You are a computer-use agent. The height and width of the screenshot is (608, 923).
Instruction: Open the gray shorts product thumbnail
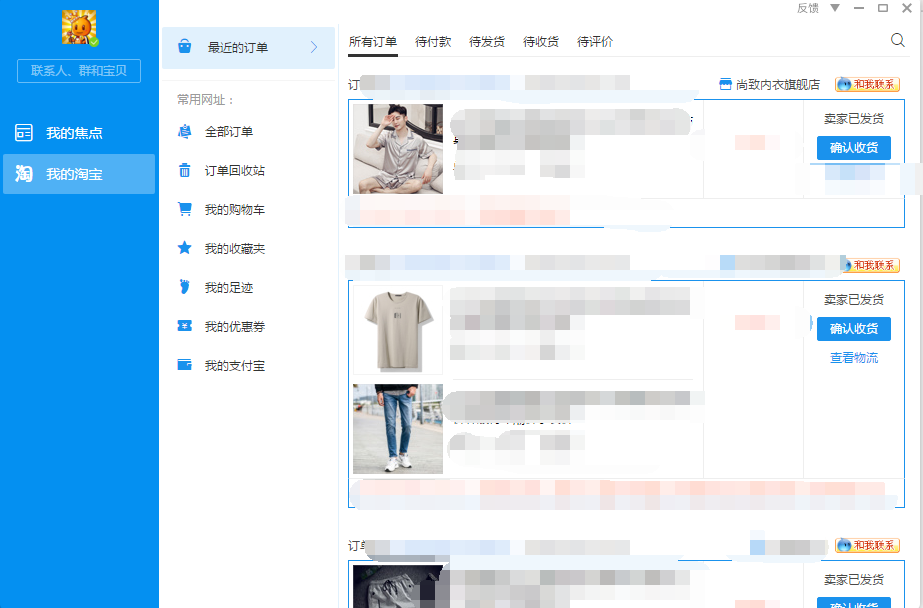pos(398,587)
